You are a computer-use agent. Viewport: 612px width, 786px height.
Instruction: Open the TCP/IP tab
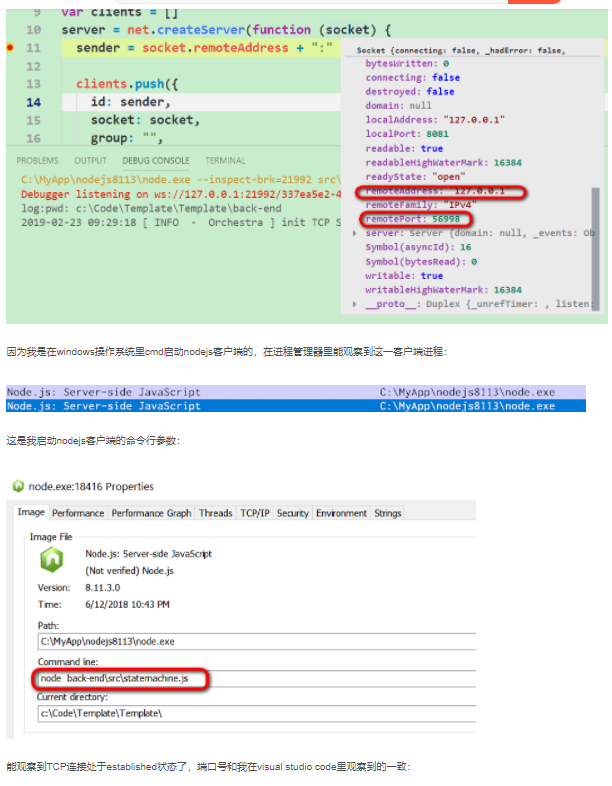tap(255, 513)
